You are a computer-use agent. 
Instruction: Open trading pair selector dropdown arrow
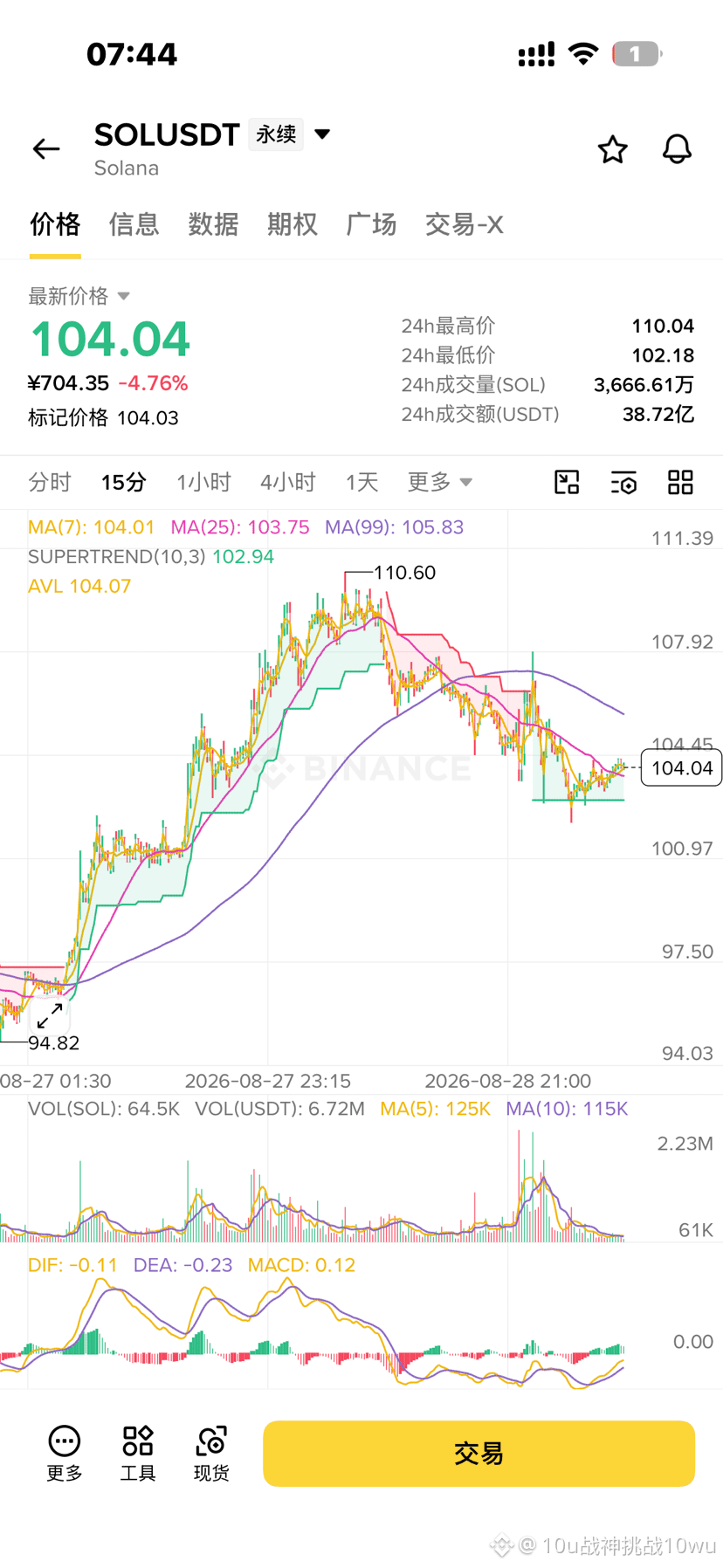coord(322,134)
